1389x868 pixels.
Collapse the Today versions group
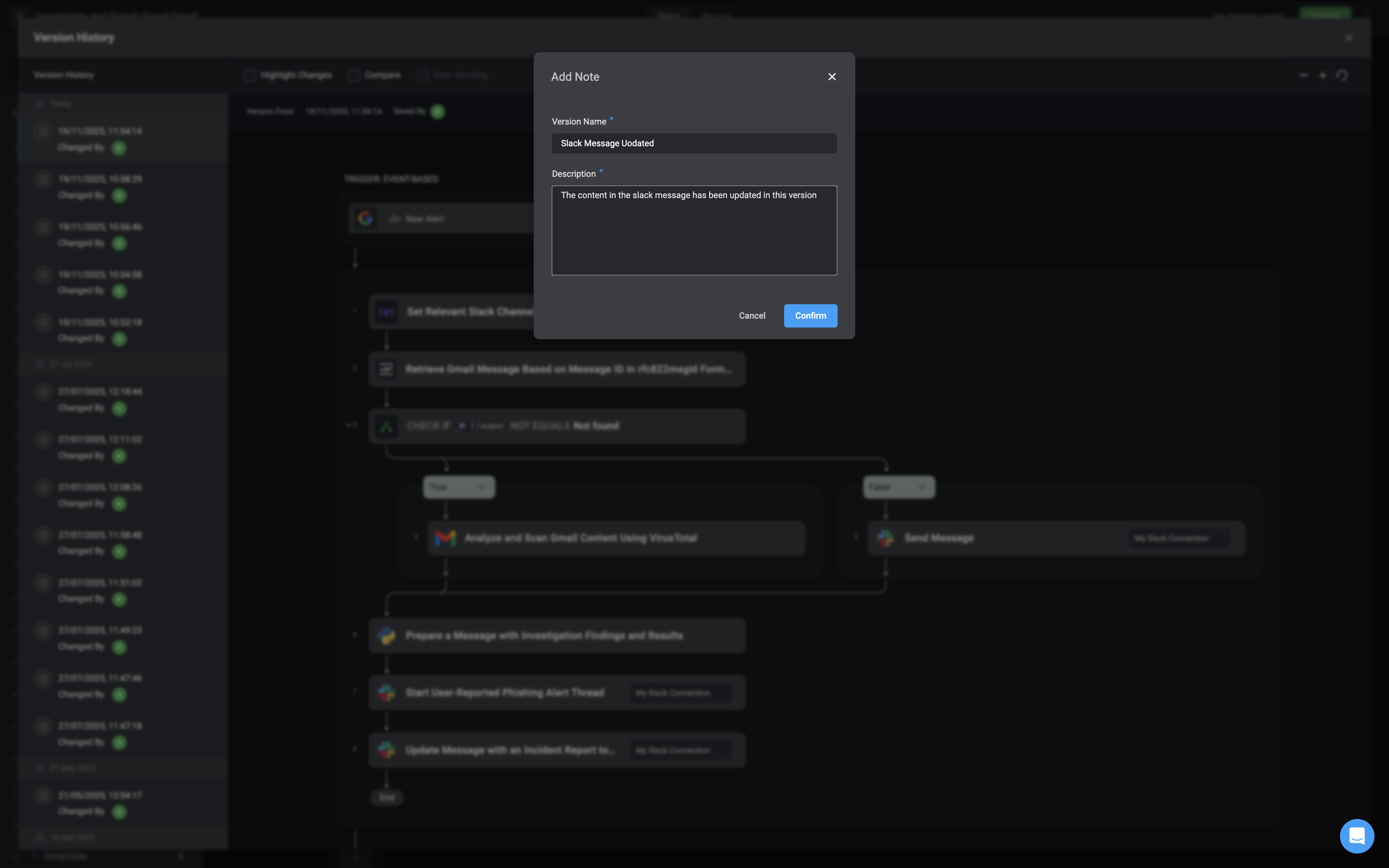click(x=40, y=104)
